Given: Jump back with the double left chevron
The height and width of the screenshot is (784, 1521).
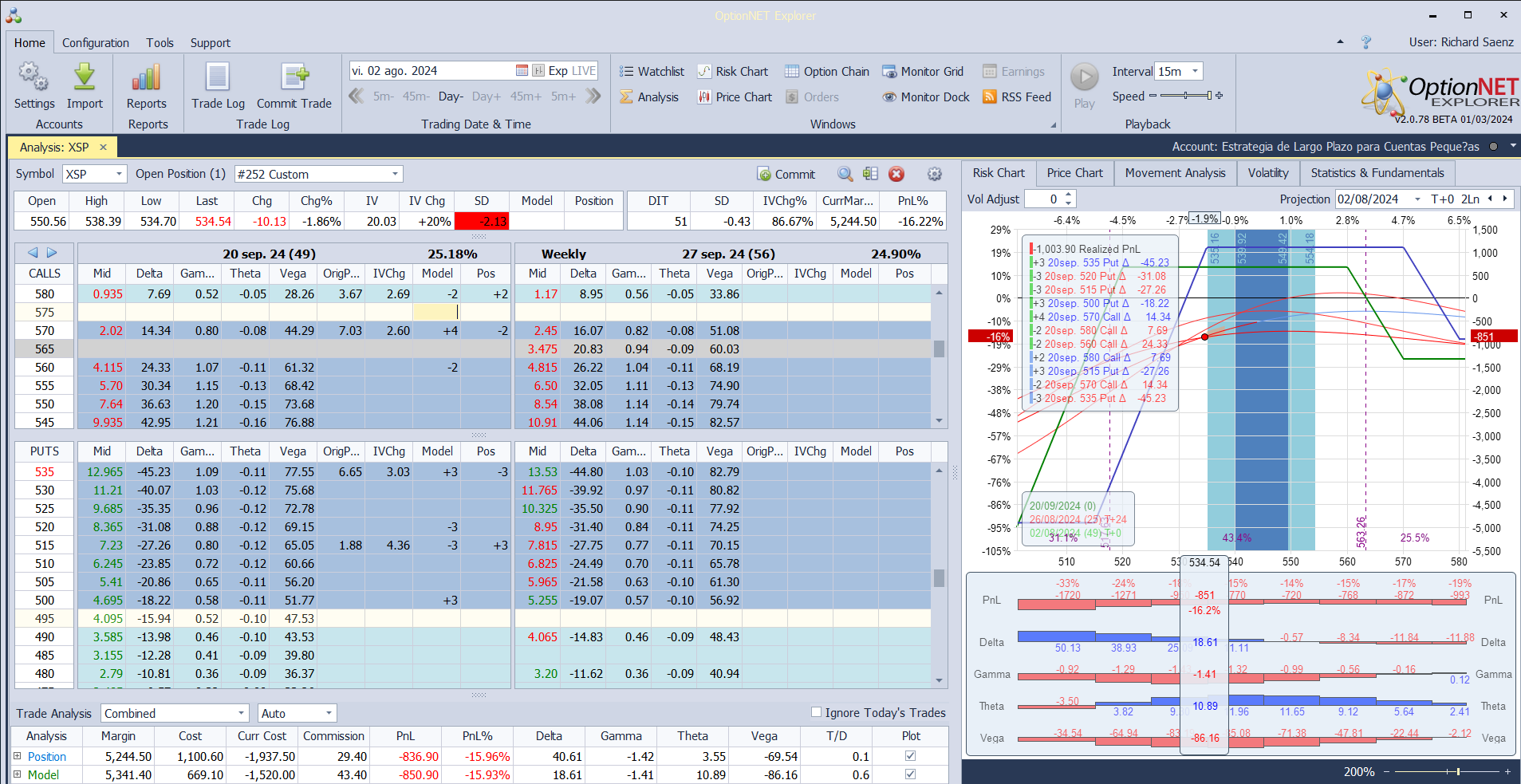Looking at the screenshot, I should coord(357,97).
